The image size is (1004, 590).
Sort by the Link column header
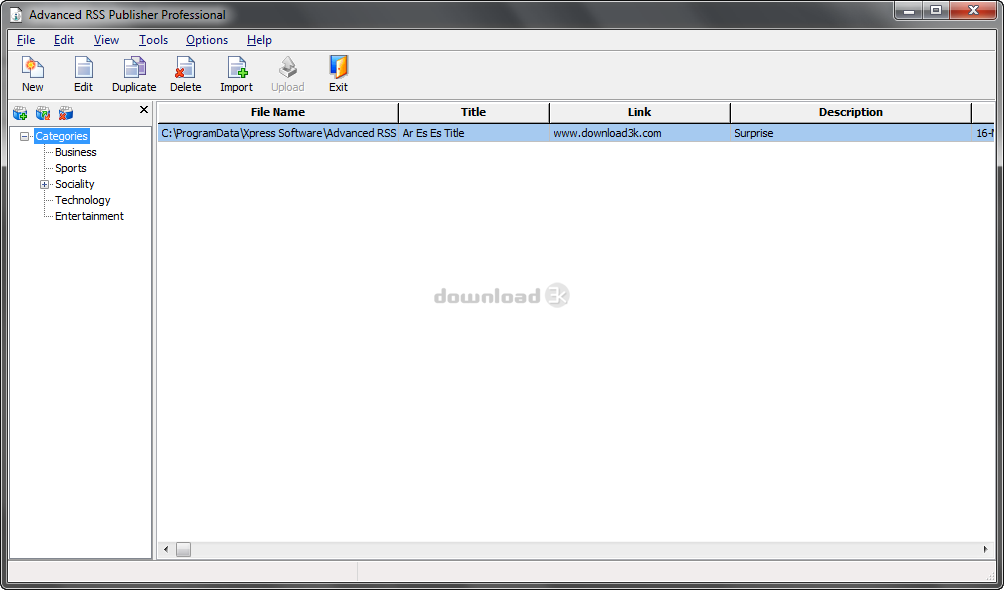640,112
